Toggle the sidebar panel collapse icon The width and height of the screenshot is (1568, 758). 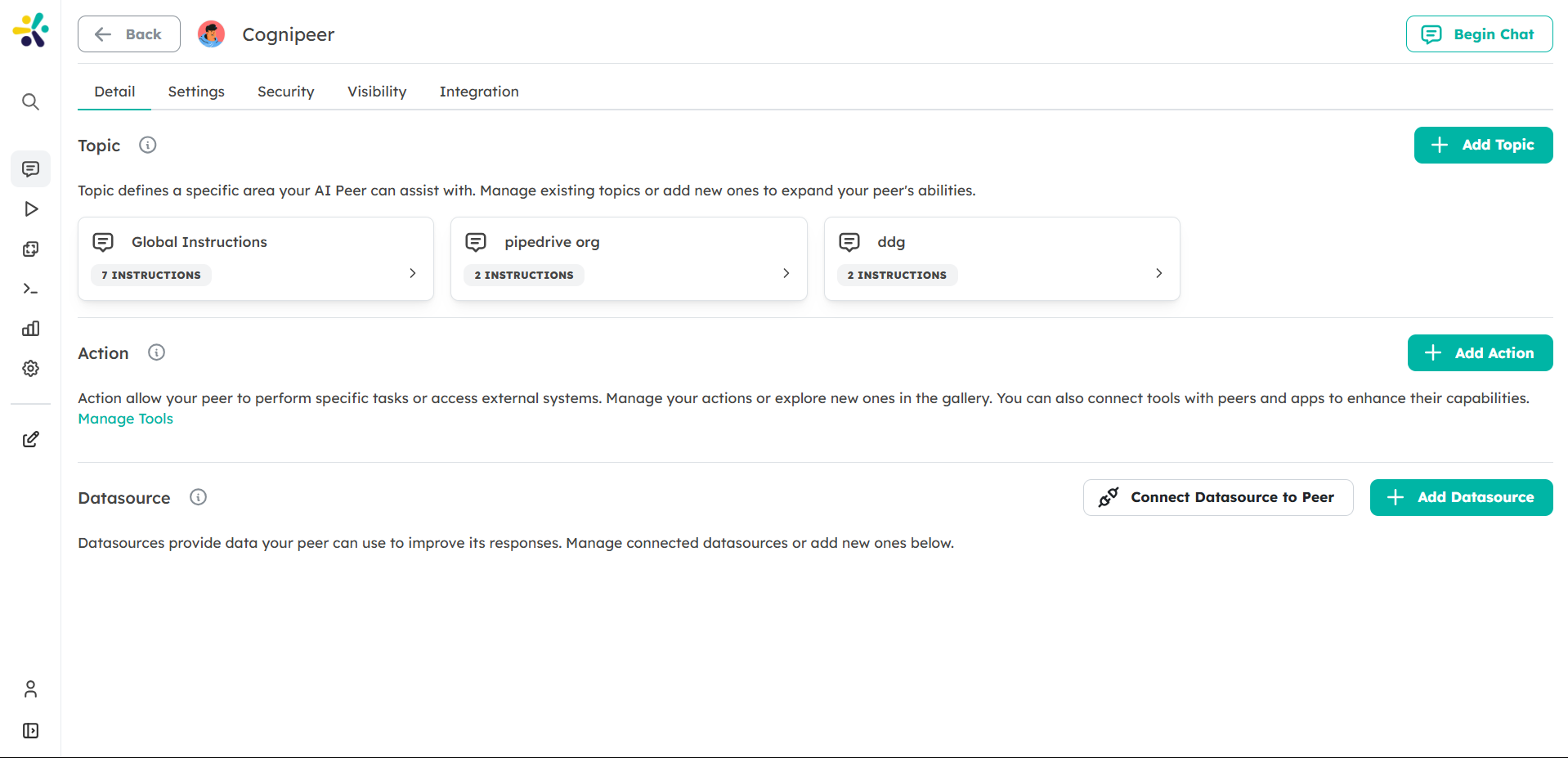(x=30, y=731)
